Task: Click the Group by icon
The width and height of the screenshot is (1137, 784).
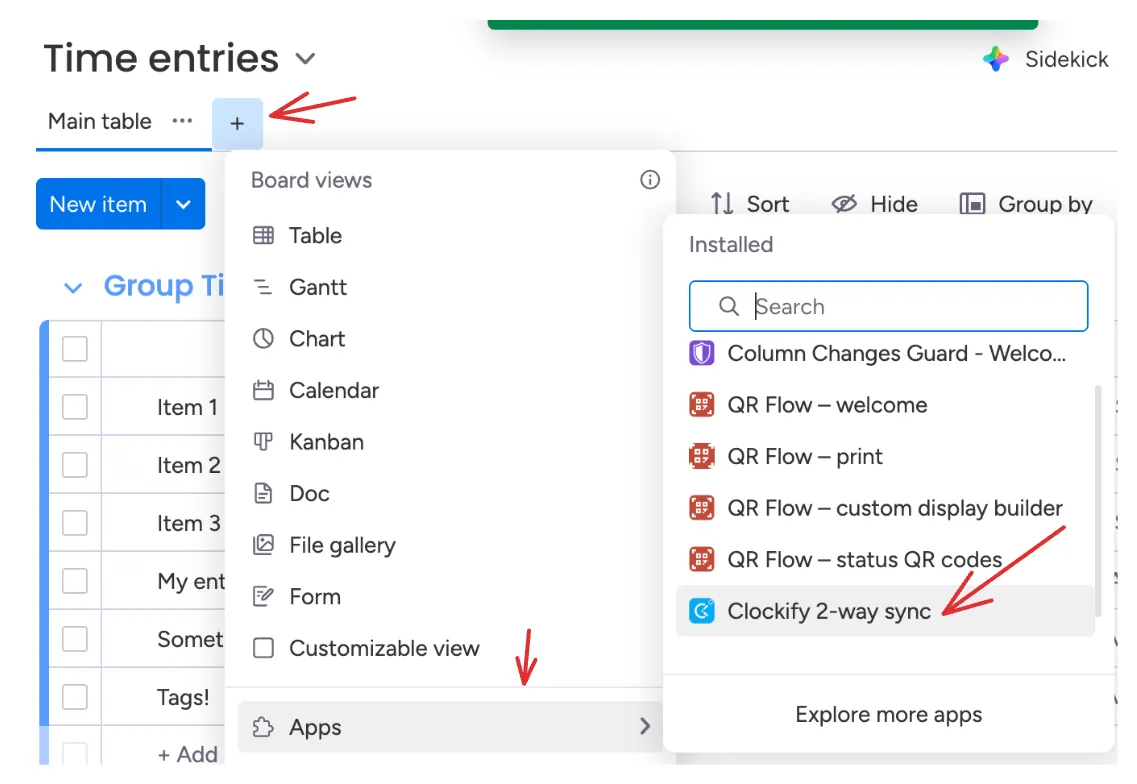Action: pos(972,204)
